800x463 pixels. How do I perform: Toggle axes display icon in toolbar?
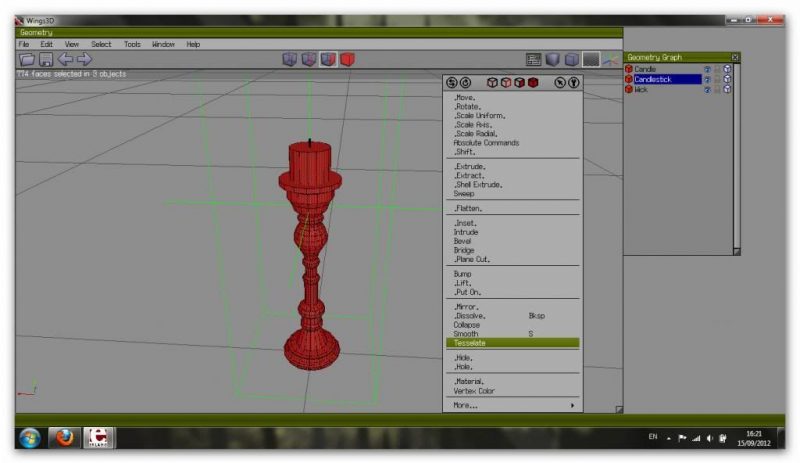coord(609,60)
